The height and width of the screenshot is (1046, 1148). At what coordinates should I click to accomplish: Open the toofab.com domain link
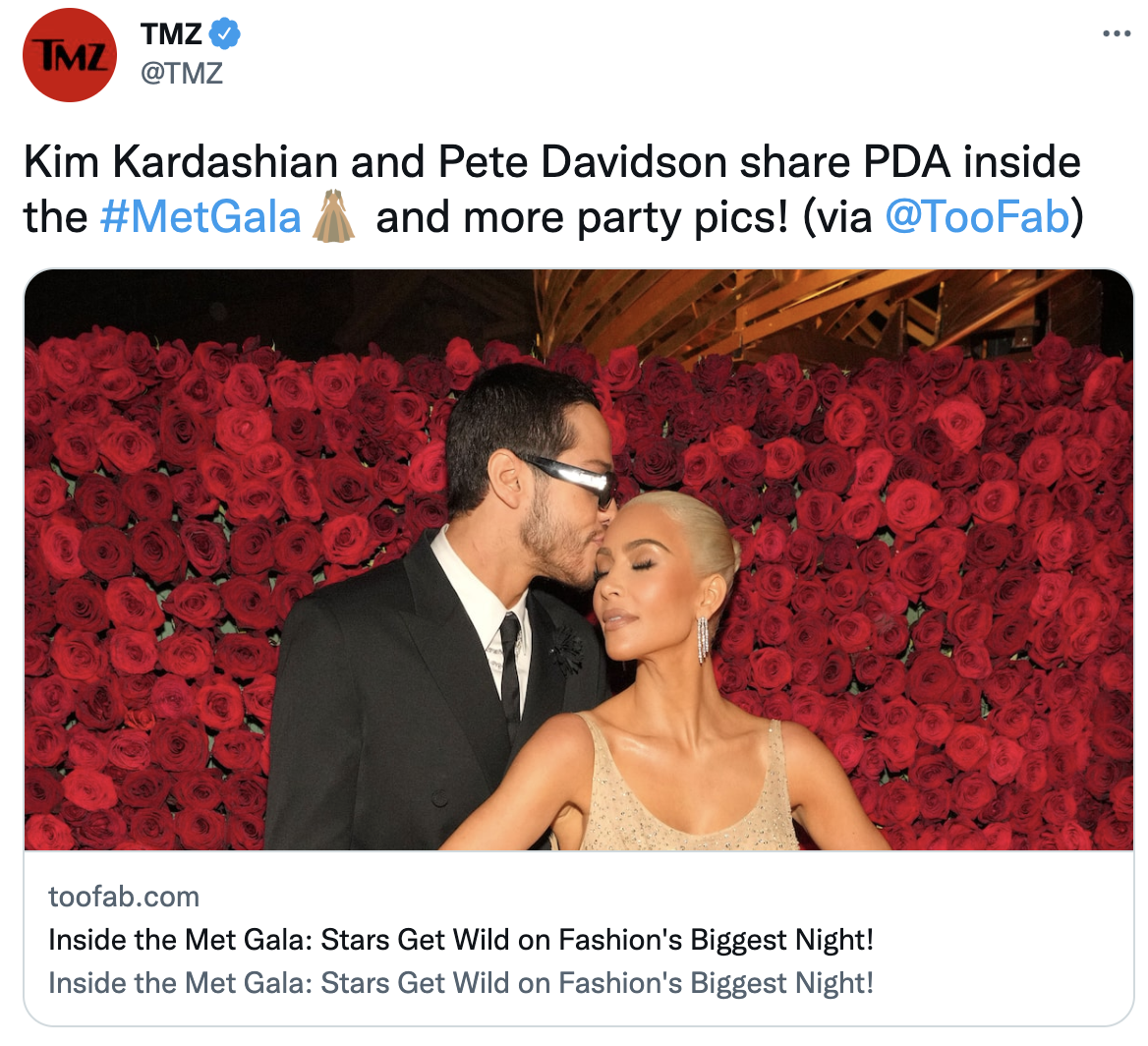pyautogui.click(x=124, y=897)
